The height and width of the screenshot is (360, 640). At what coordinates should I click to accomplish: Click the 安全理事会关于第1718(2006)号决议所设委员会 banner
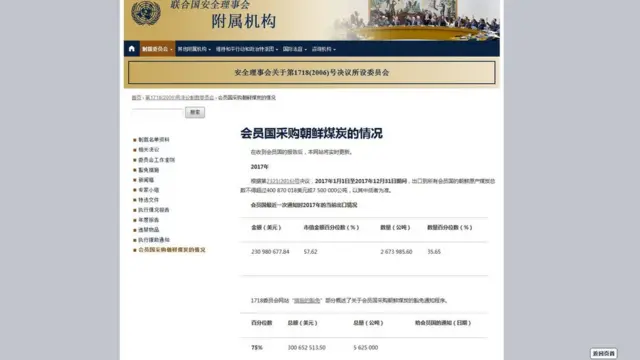(311, 73)
